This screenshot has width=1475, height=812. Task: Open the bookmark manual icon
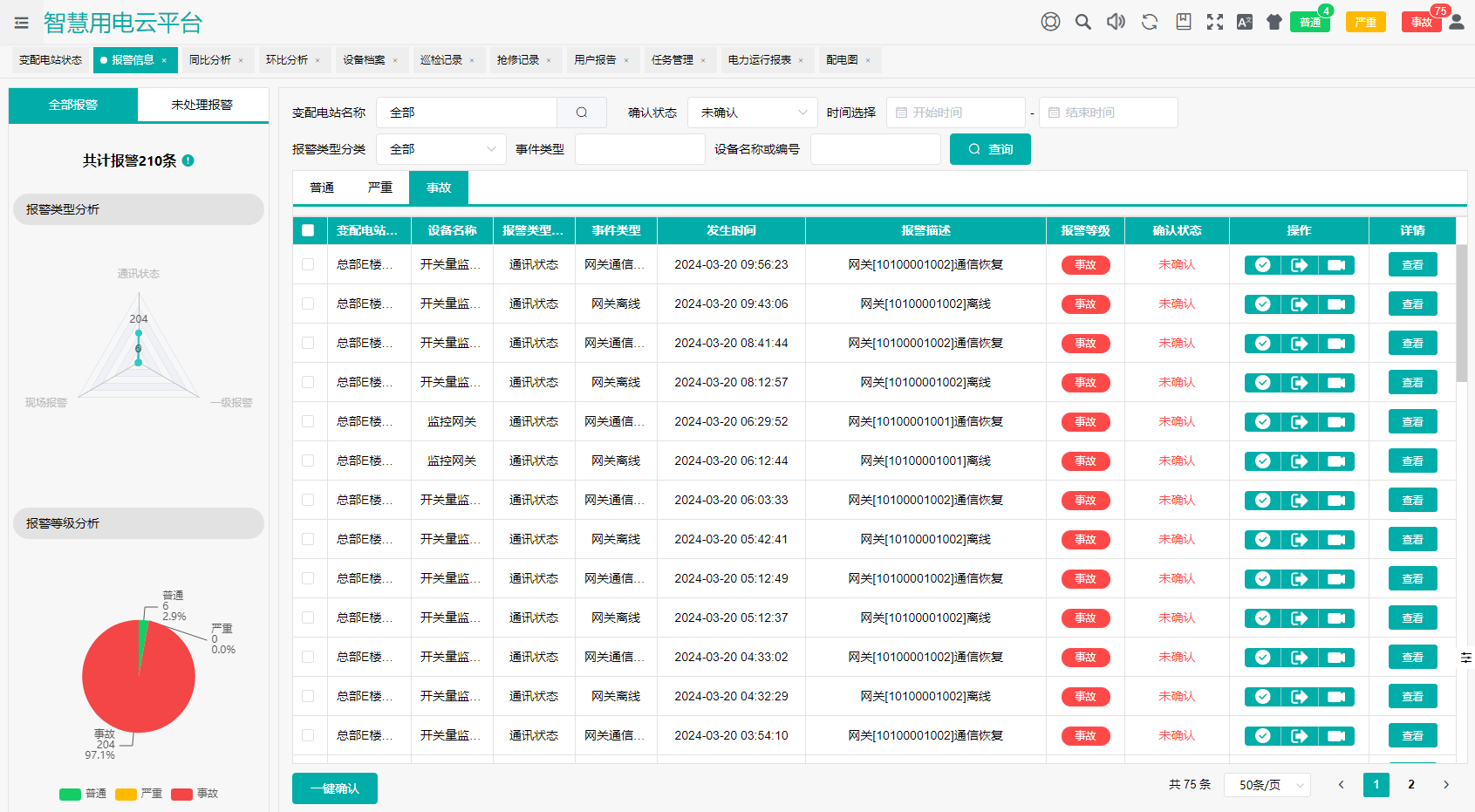(x=1184, y=22)
